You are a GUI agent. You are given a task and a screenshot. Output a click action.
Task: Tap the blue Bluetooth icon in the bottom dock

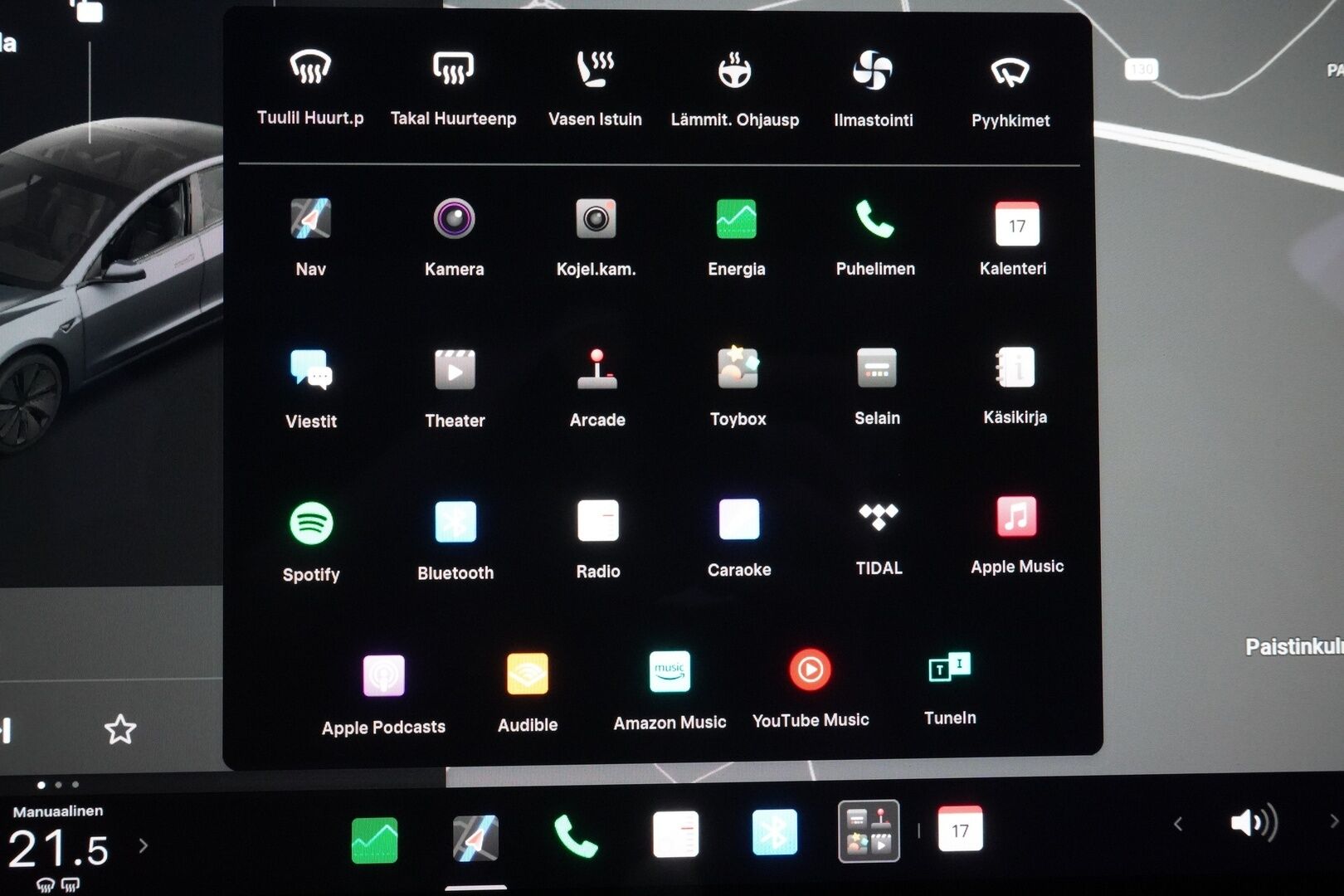[774, 832]
